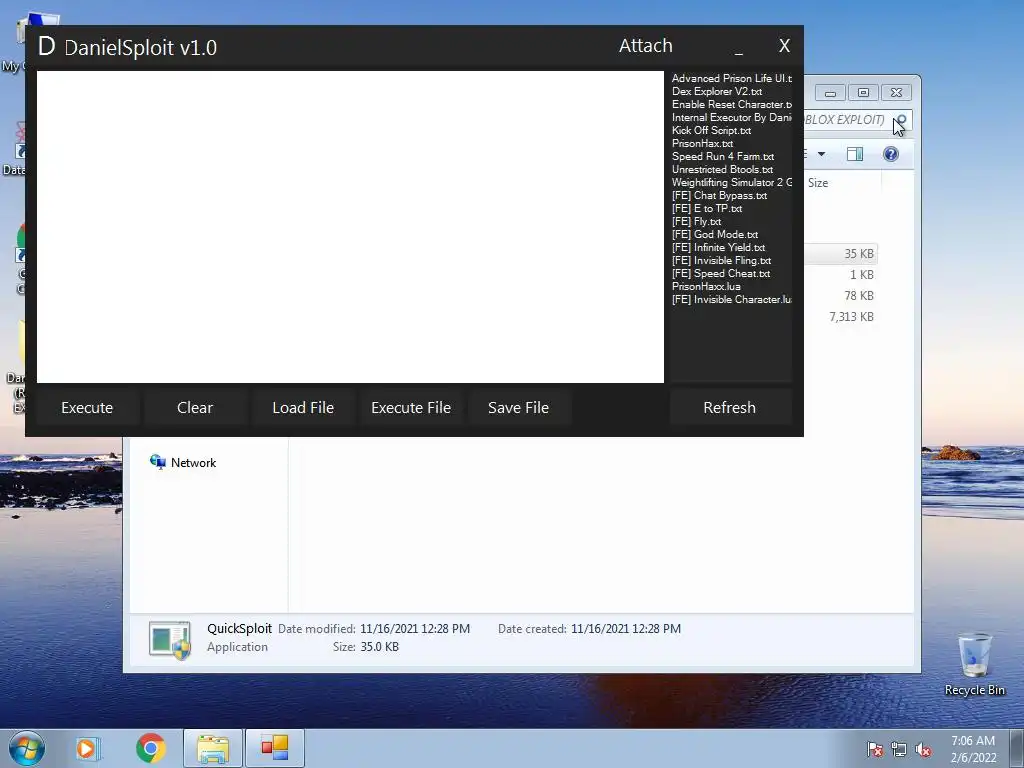Viewport: 1024px width, 768px height.
Task: Click the 78 KB file size cell
Action: 858,296
